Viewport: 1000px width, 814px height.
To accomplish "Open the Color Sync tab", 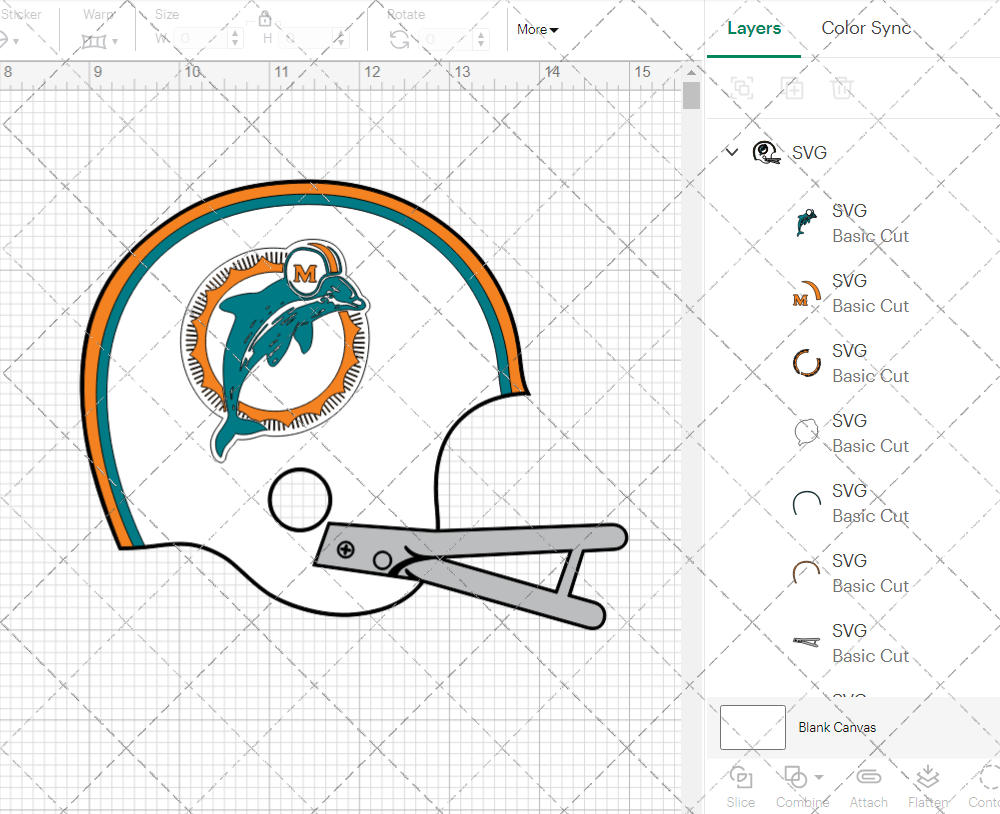I will (x=865, y=28).
